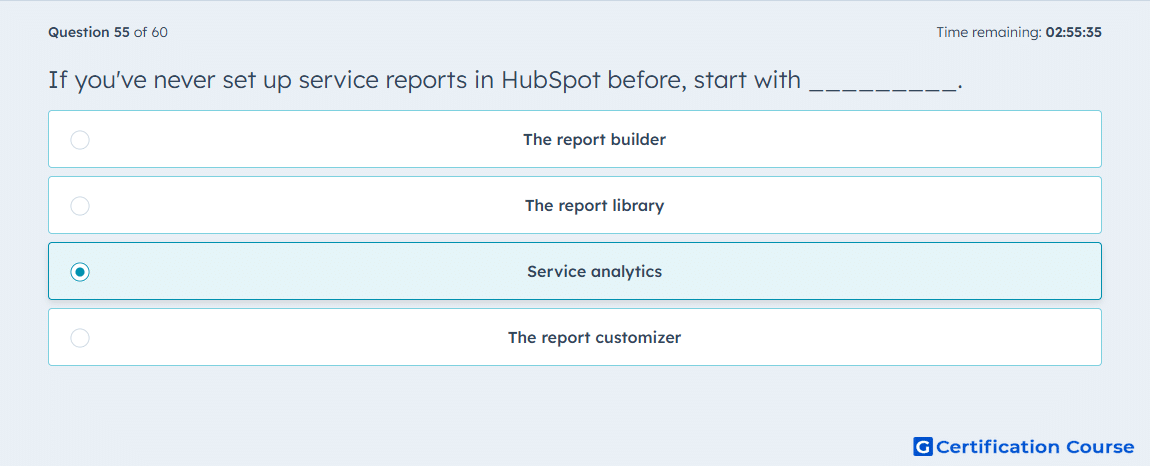Click the 'of 60' question total text

coord(150,32)
